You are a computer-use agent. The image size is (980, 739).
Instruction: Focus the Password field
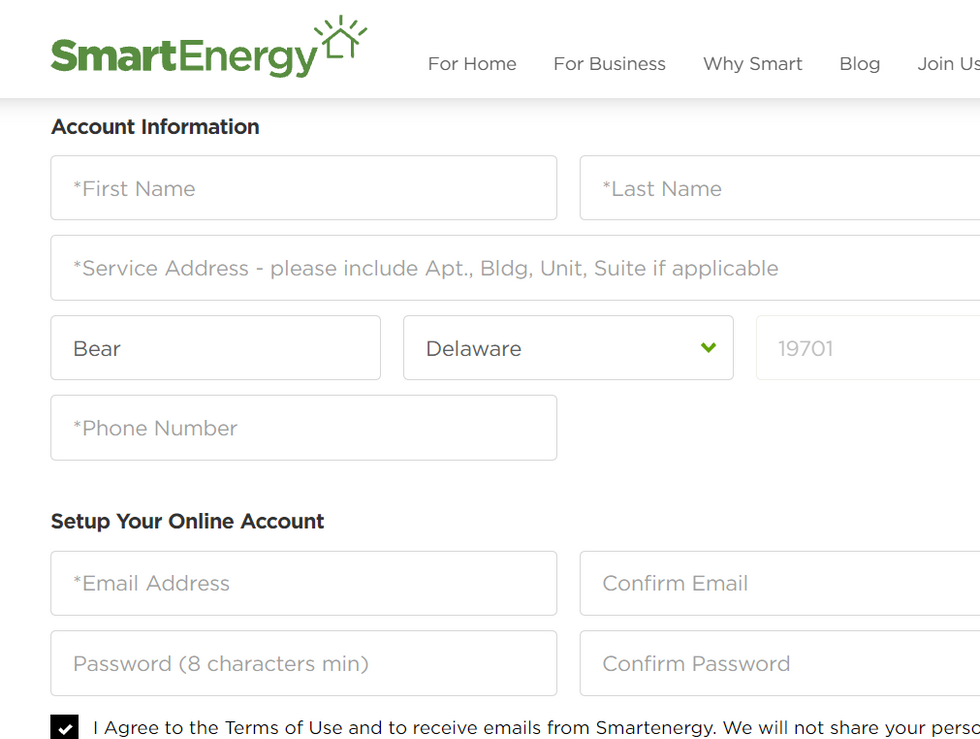(304, 663)
